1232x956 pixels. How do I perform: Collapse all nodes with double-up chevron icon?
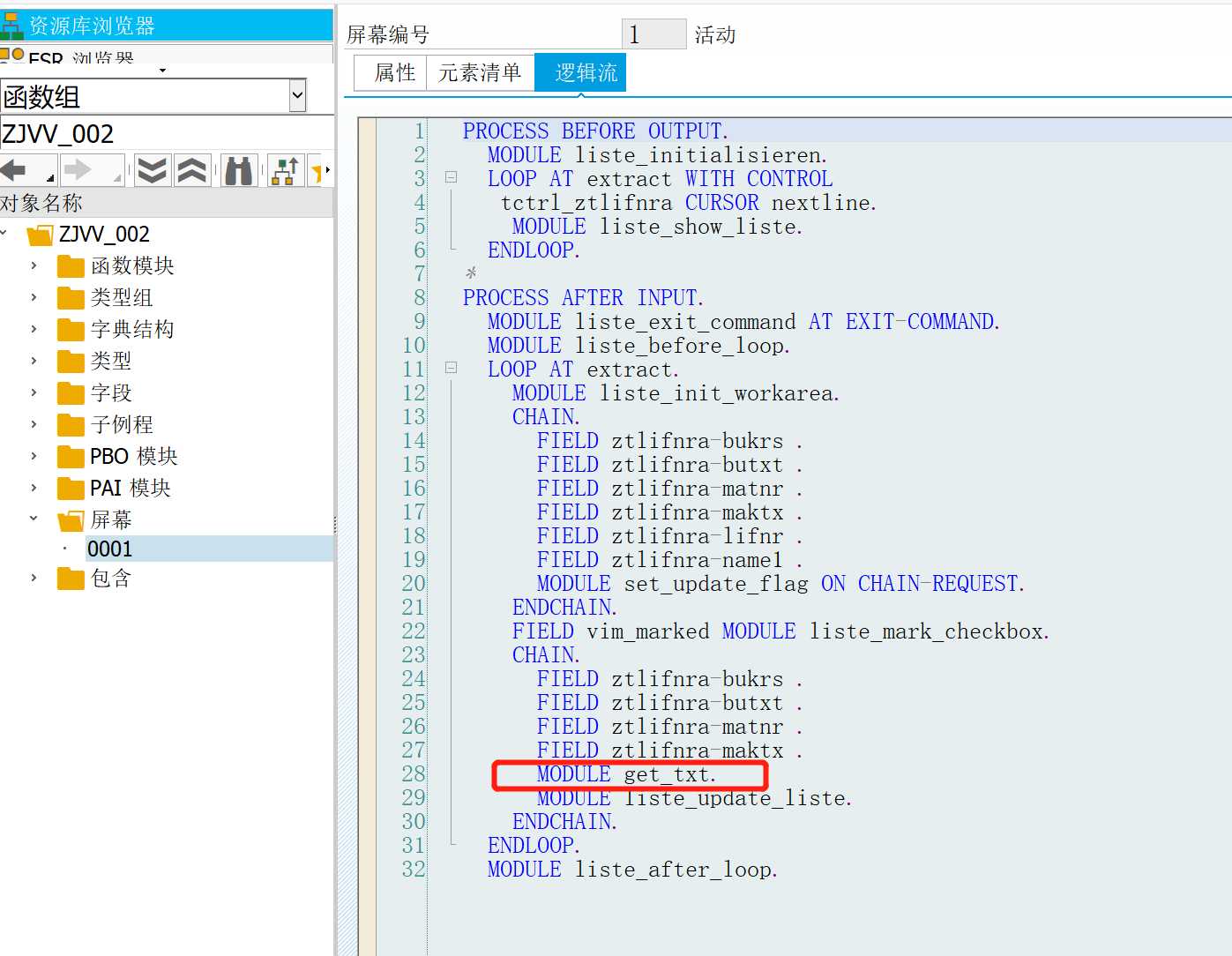192,169
